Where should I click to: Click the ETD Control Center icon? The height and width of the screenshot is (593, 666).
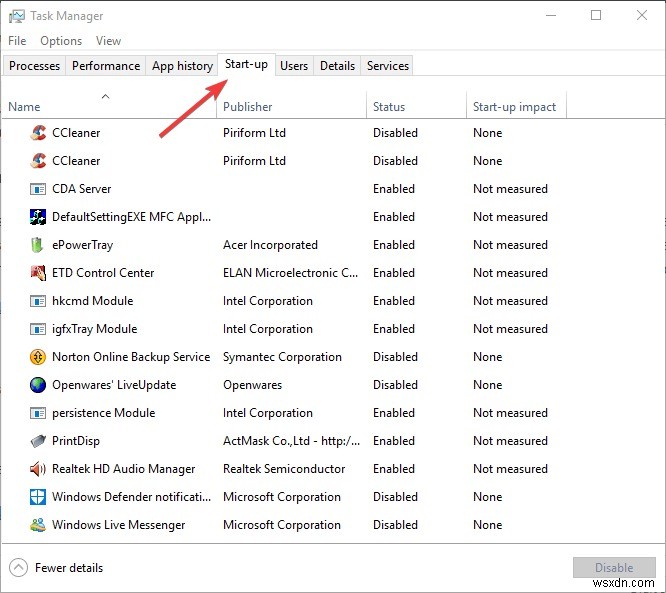coord(38,273)
